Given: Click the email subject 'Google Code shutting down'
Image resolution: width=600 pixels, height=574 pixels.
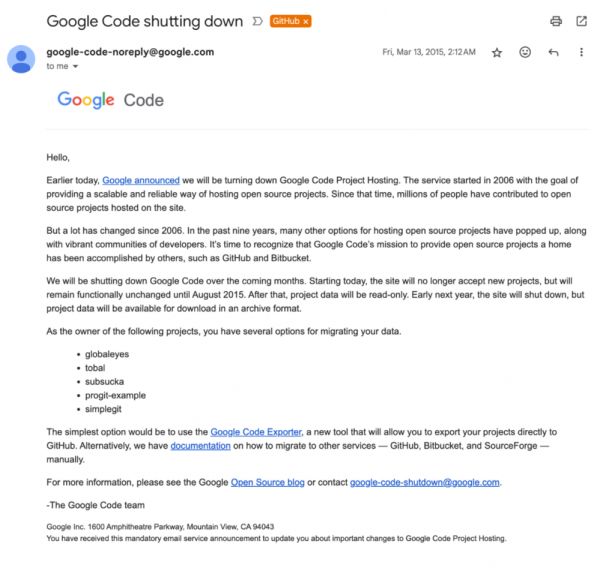Looking at the screenshot, I should click(x=144, y=21).
